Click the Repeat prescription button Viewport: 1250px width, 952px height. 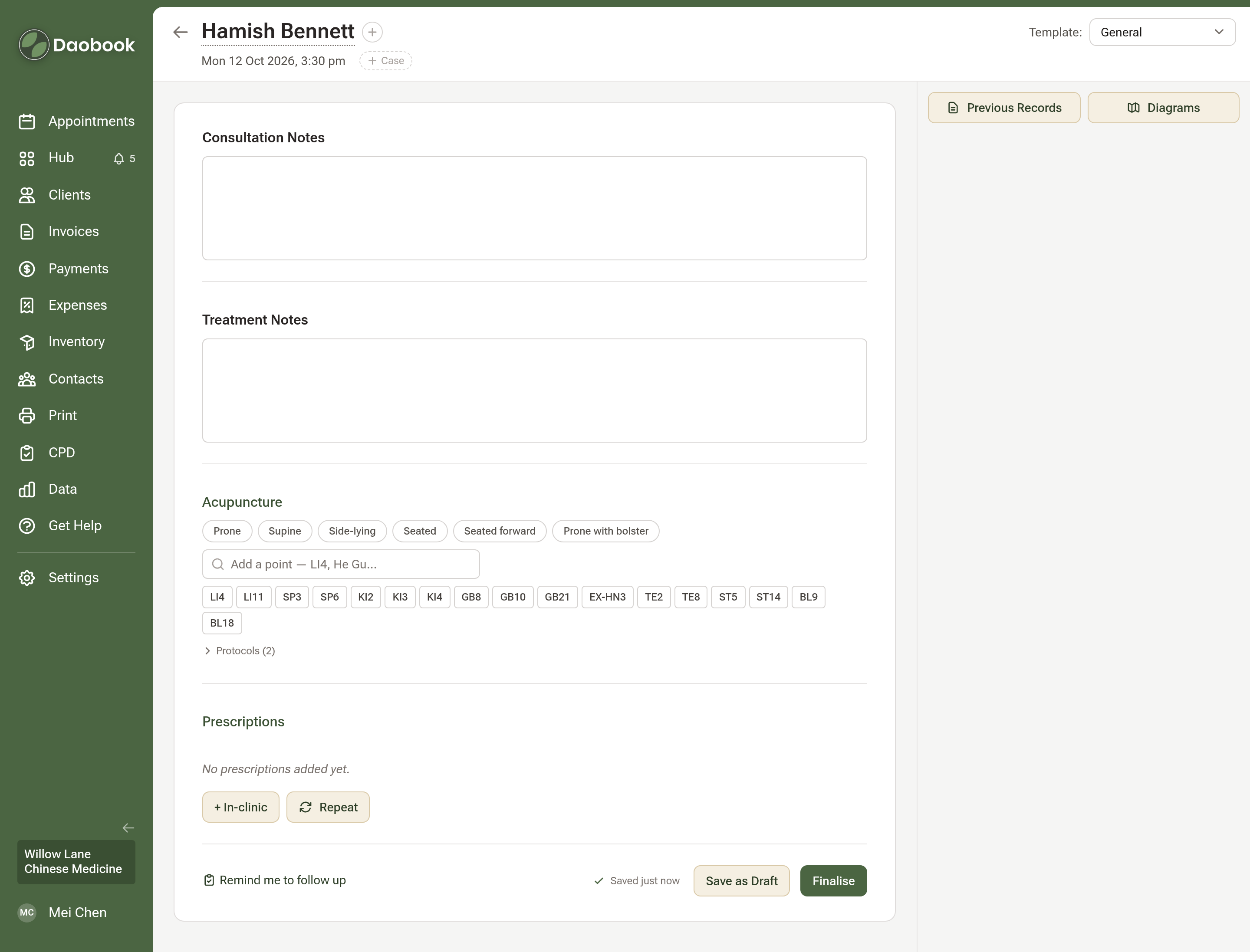328,807
